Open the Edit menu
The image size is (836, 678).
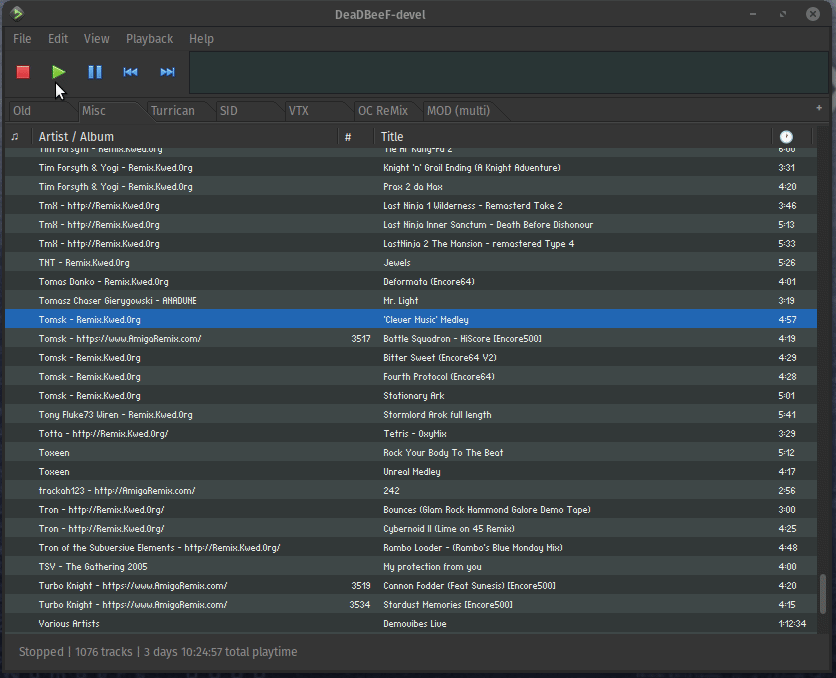(58, 39)
